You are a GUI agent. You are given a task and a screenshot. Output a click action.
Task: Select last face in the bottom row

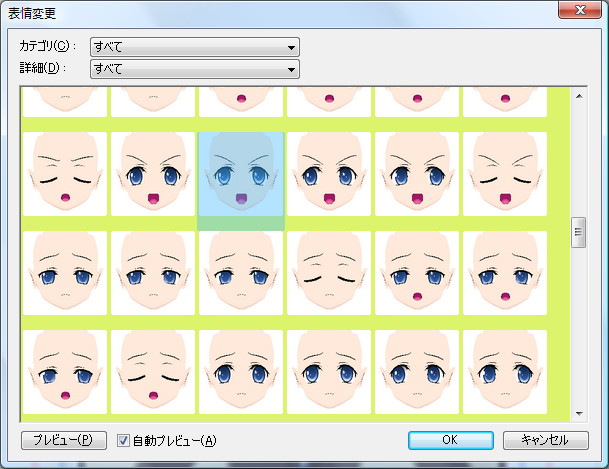[505, 372]
